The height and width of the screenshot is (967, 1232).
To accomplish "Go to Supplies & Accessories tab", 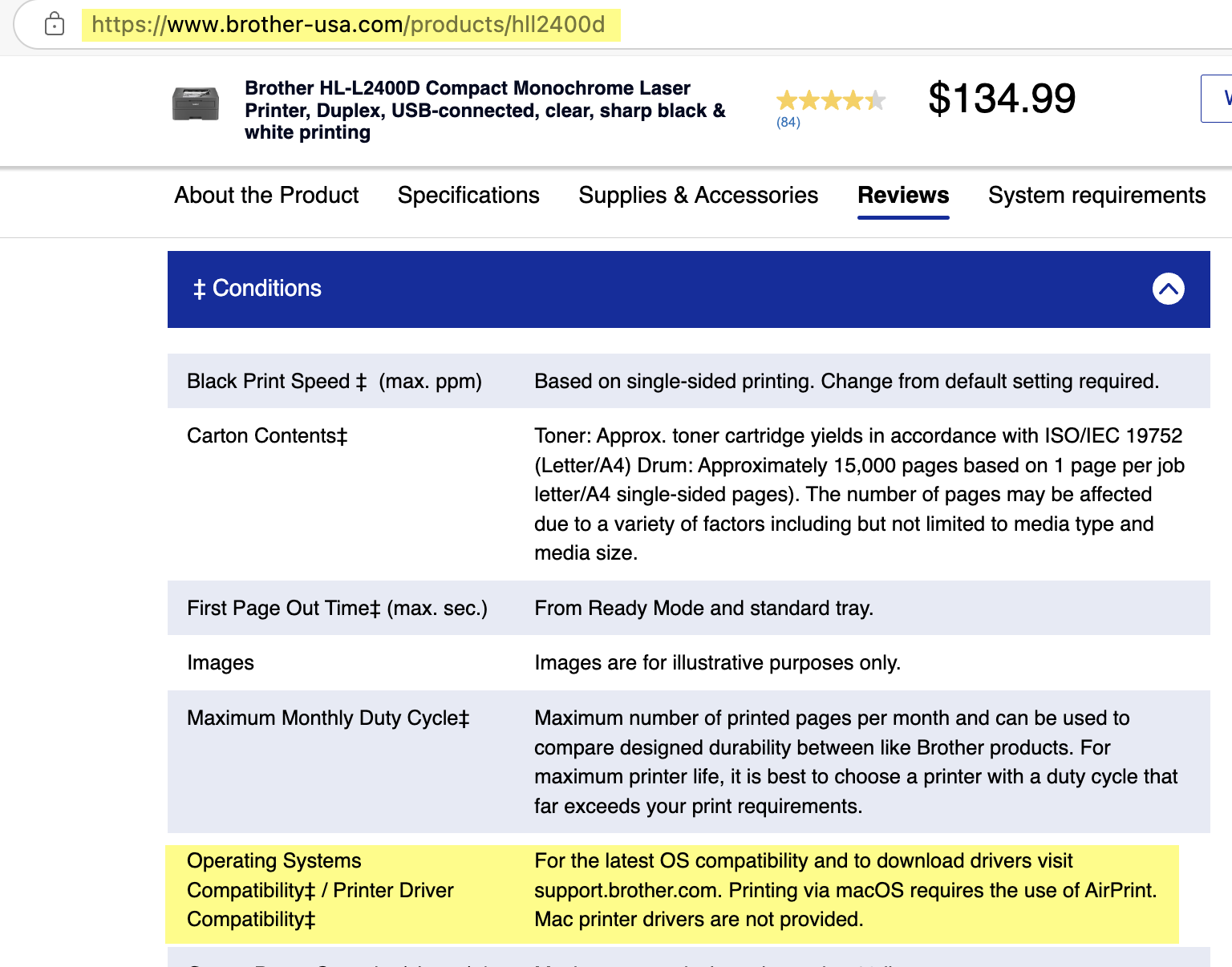I will pyautogui.click(x=698, y=196).
